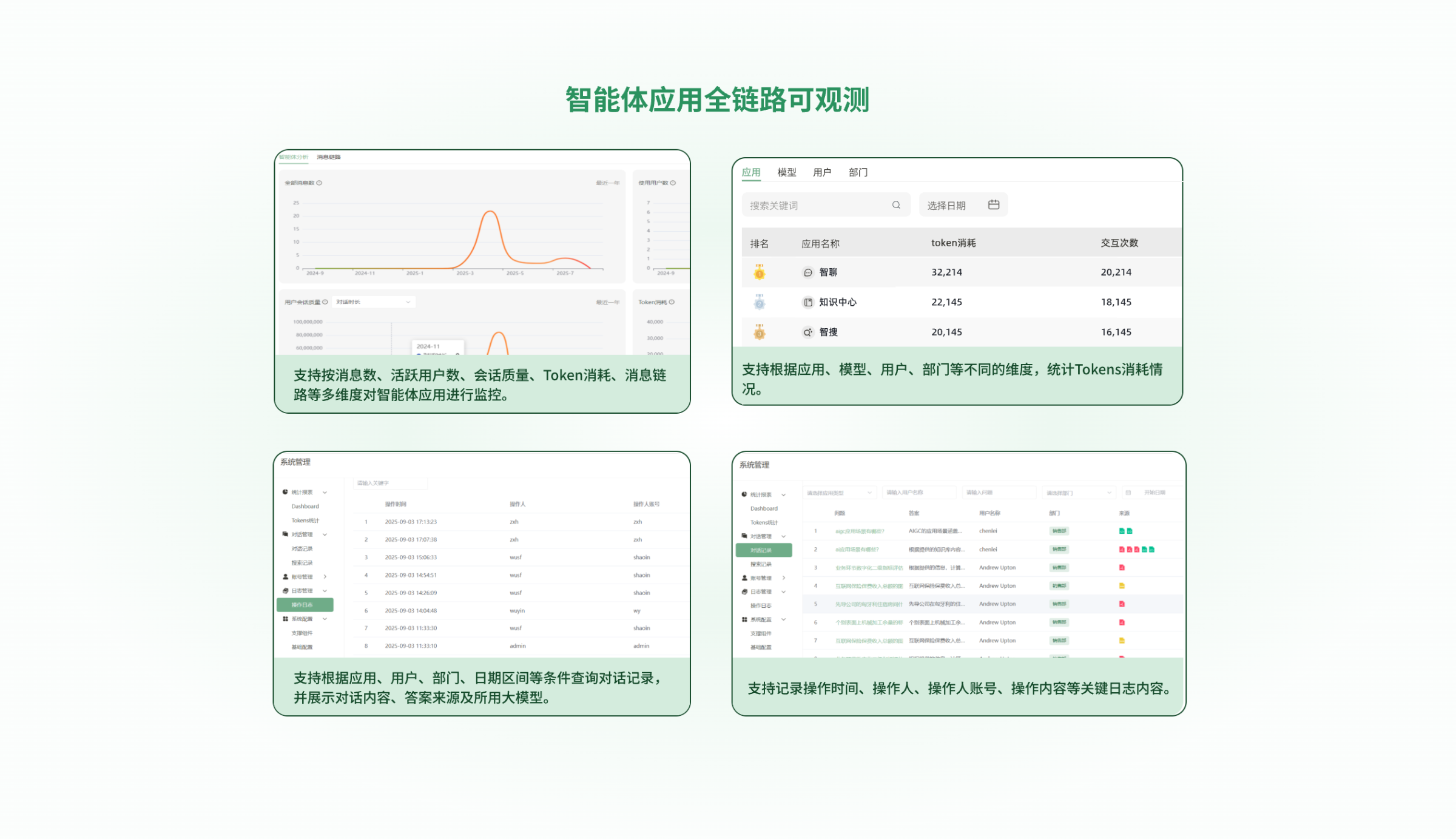Open the 请选择部门 dropdown filter
The height and width of the screenshot is (839, 1456).
1078,493
